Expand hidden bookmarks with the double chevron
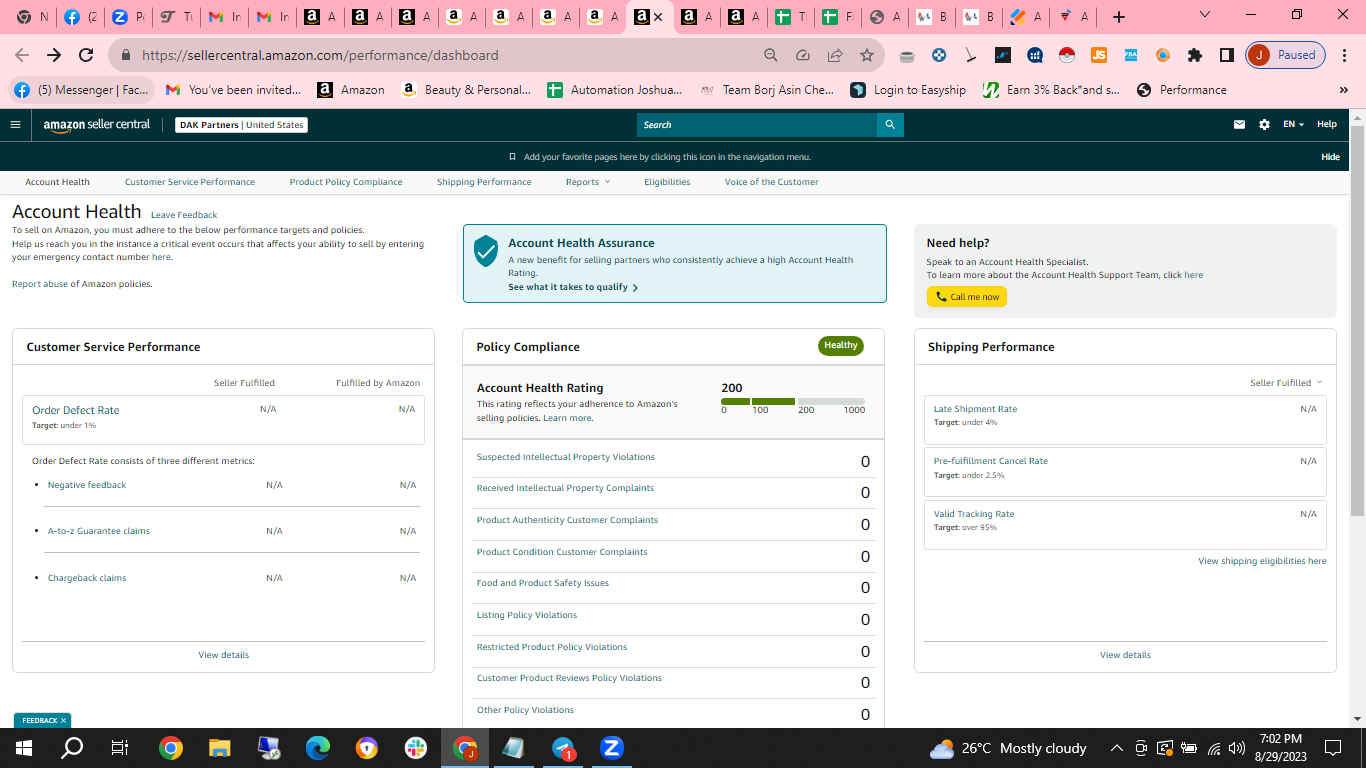 pyautogui.click(x=1343, y=90)
